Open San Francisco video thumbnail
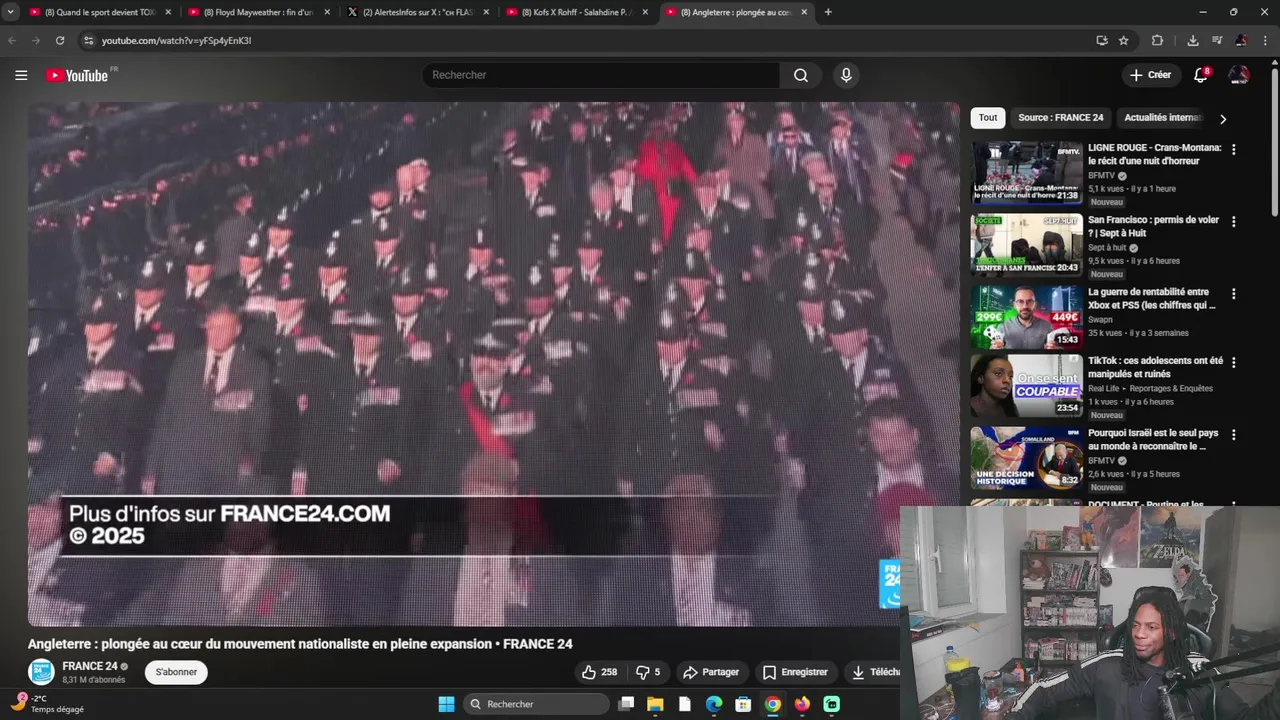The image size is (1280, 720). (x=1027, y=244)
